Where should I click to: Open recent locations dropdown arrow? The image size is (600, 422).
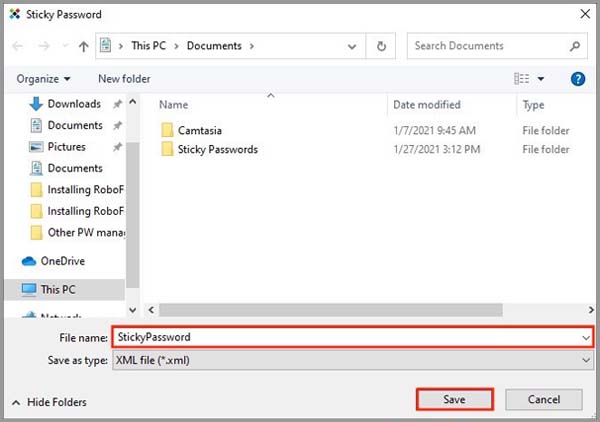[352, 47]
